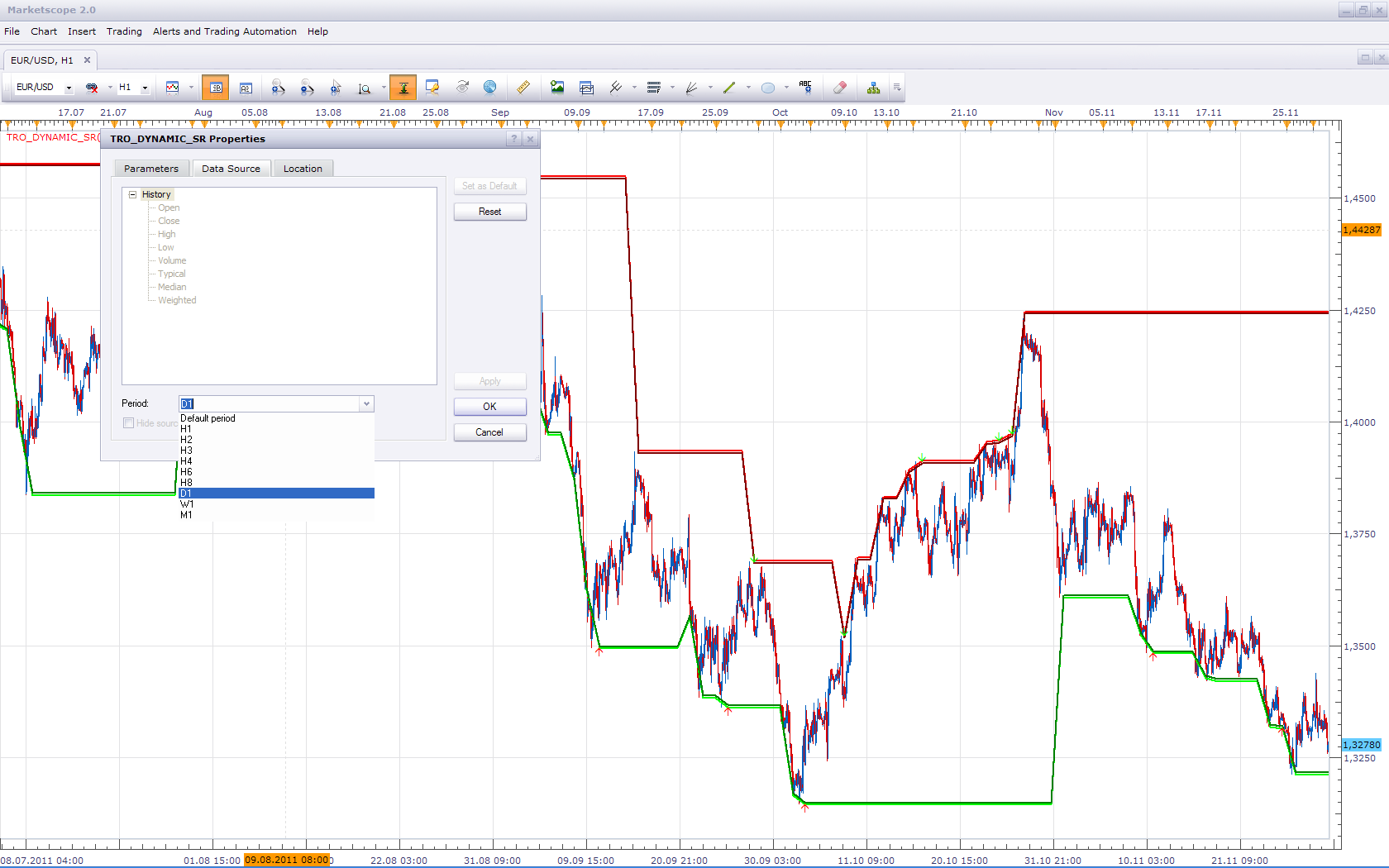
Task: Click the chart type icon
Action: click(173, 88)
